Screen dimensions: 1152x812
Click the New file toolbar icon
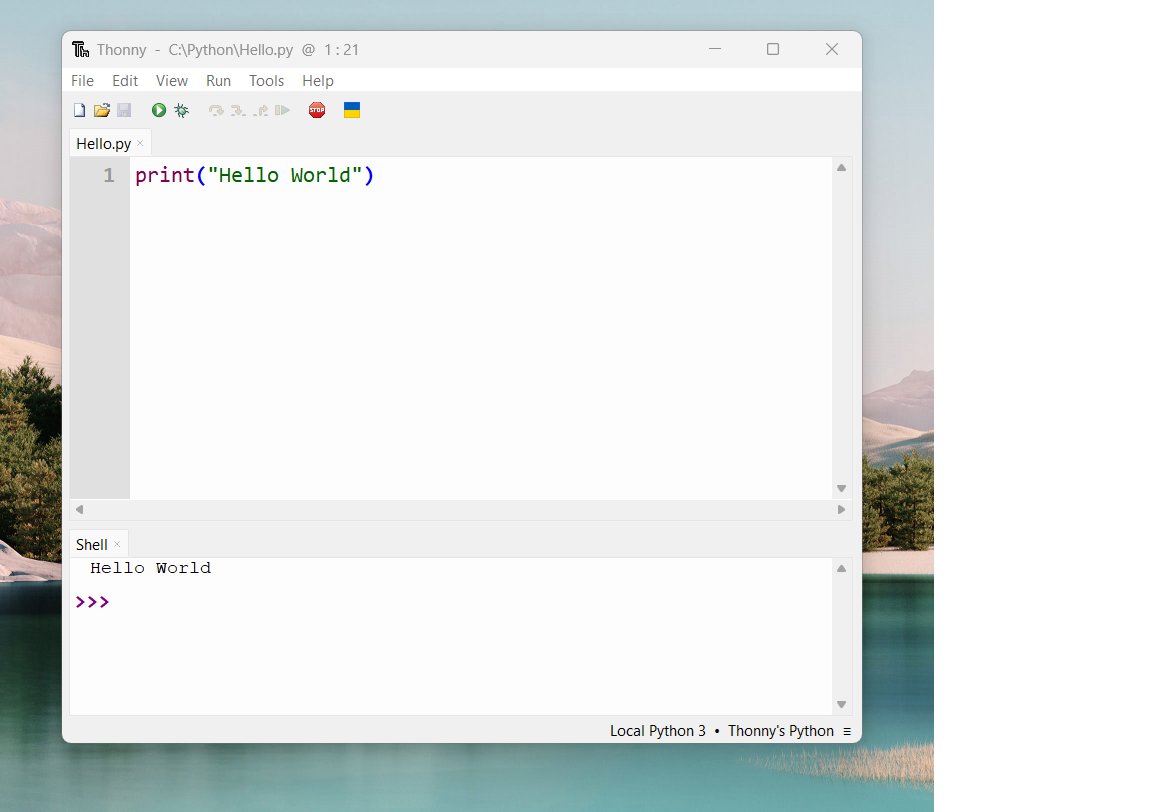pyautogui.click(x=79, y=110)
